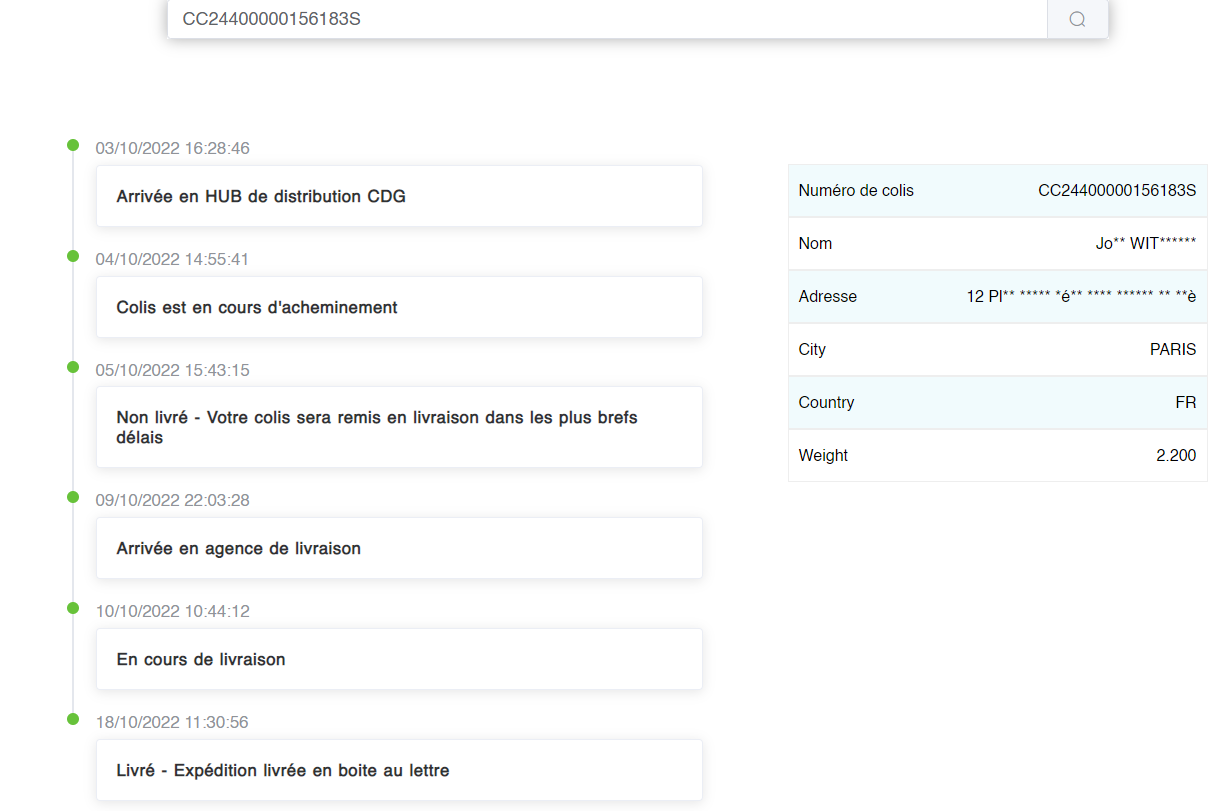The height and width of the screenshot is (811, 1214).
Task: Click the green dot for 18/10/2022 event
Action: (73, 720)
